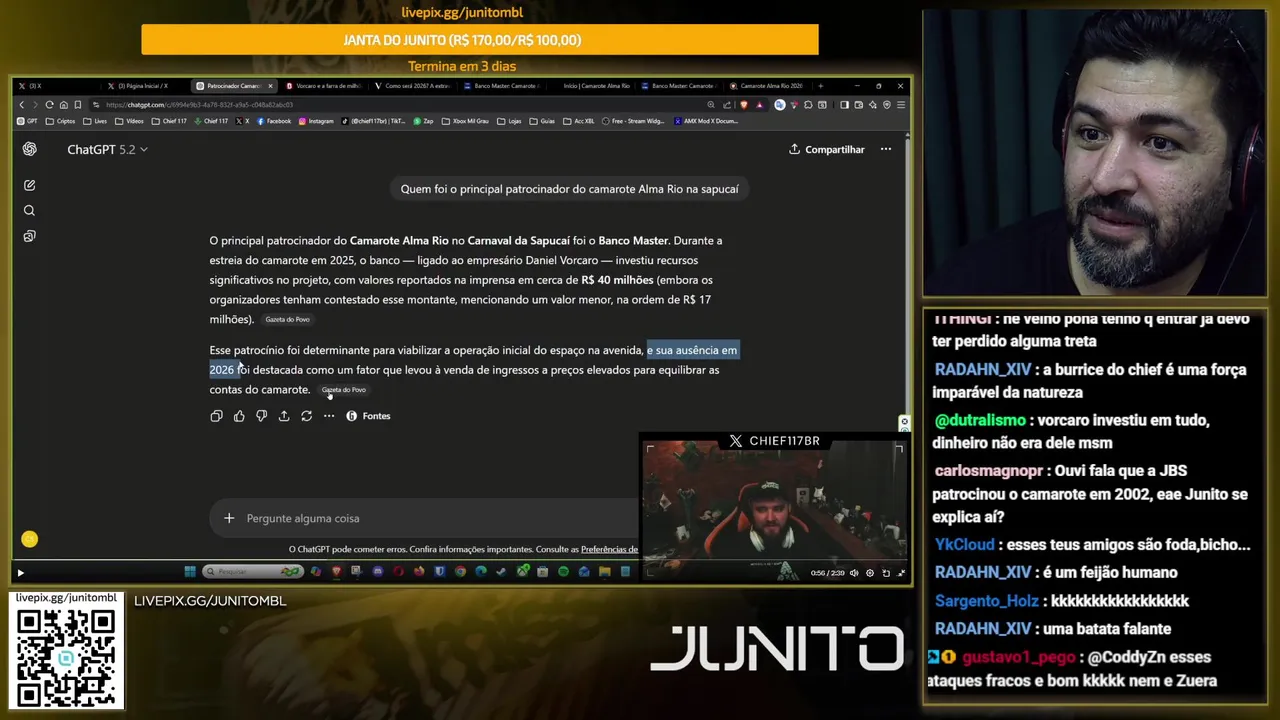
Task: Open a new browser tab with plus
Action: (821, 86)
